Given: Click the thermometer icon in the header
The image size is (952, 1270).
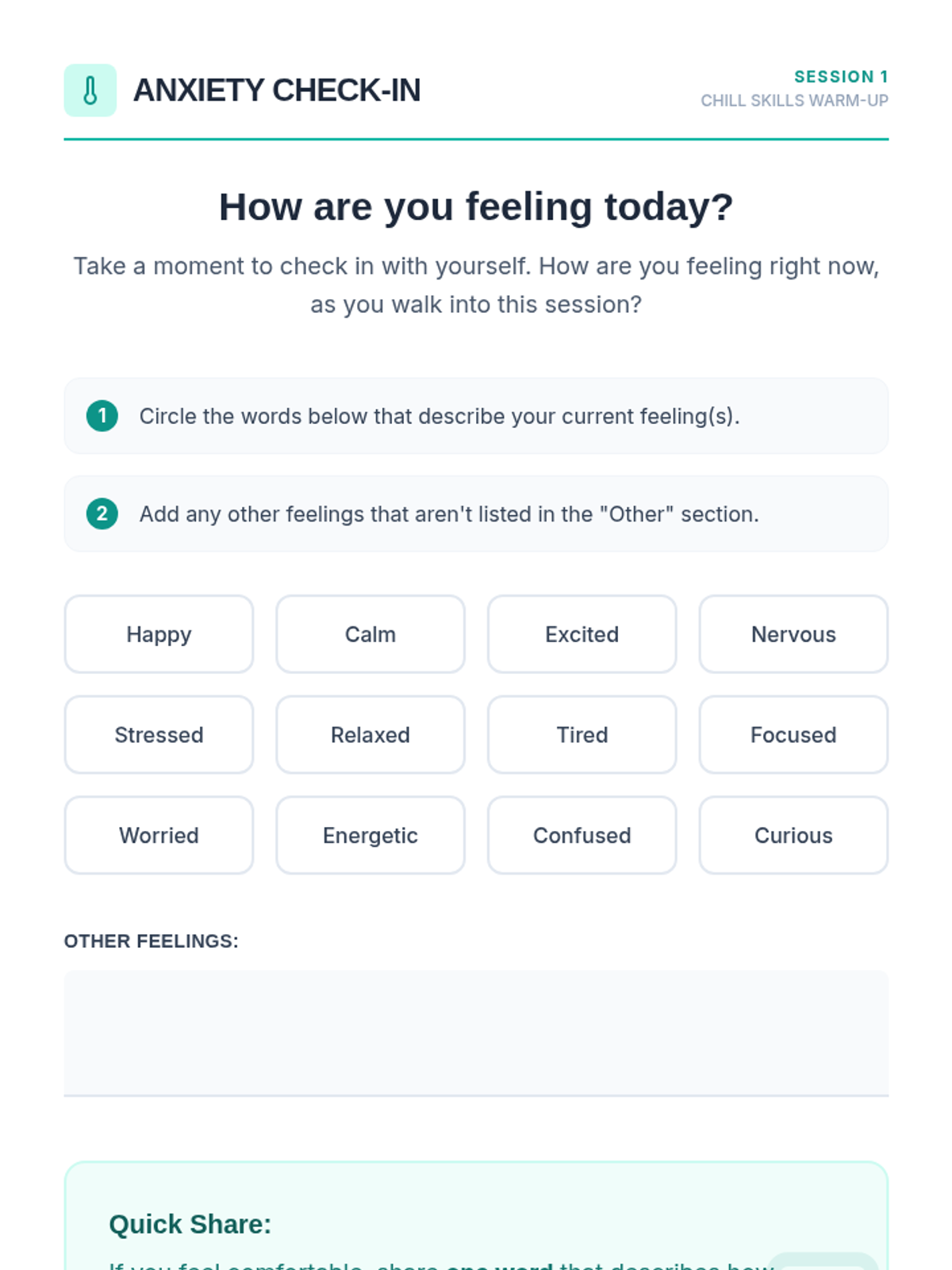Looking at the screenshot, I should coord(90,90).
